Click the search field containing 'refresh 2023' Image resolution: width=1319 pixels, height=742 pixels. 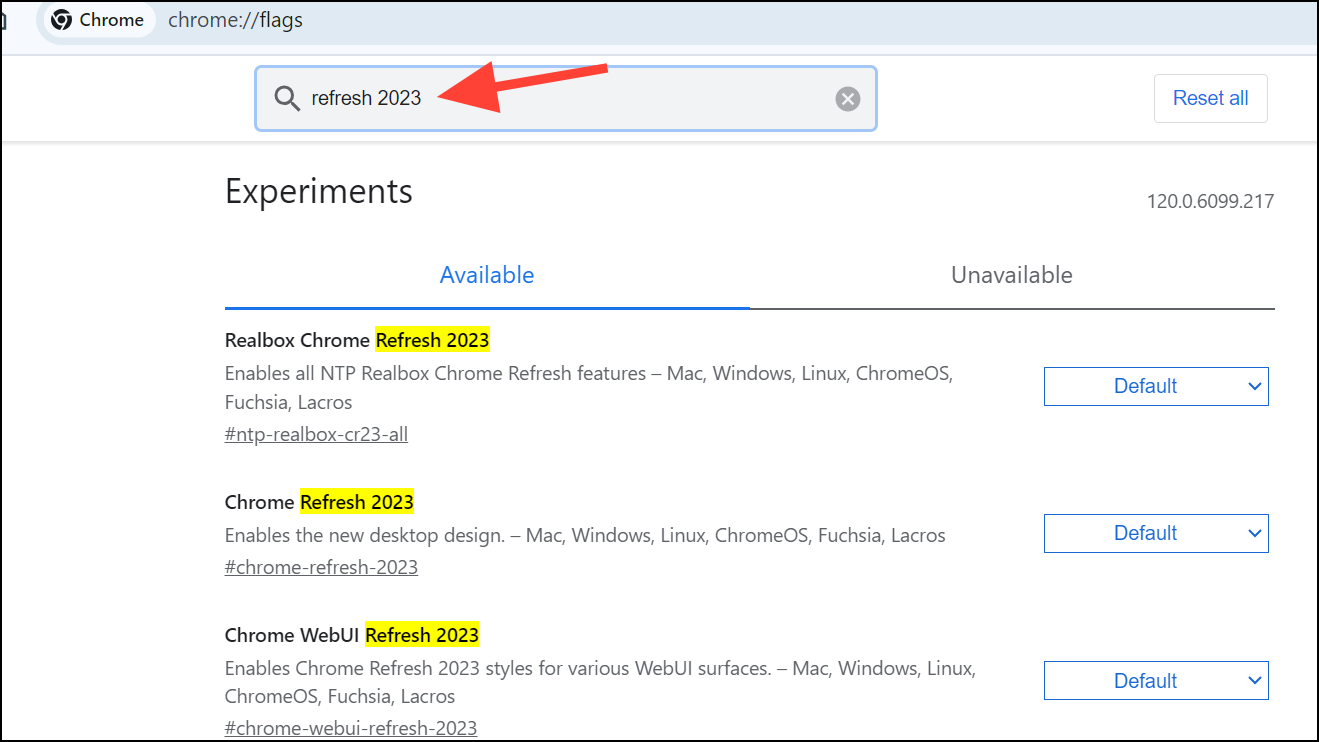(566, 98)
